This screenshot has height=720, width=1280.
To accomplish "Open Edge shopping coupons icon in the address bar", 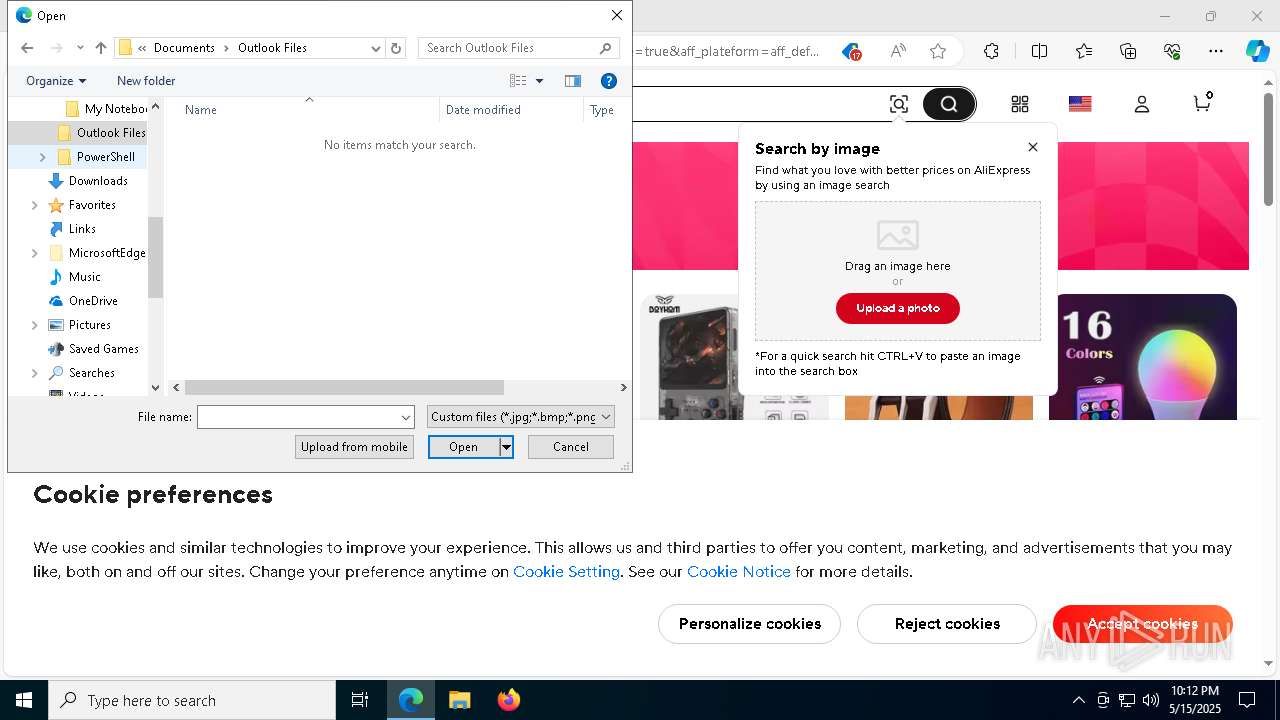I will pos(851,51).
